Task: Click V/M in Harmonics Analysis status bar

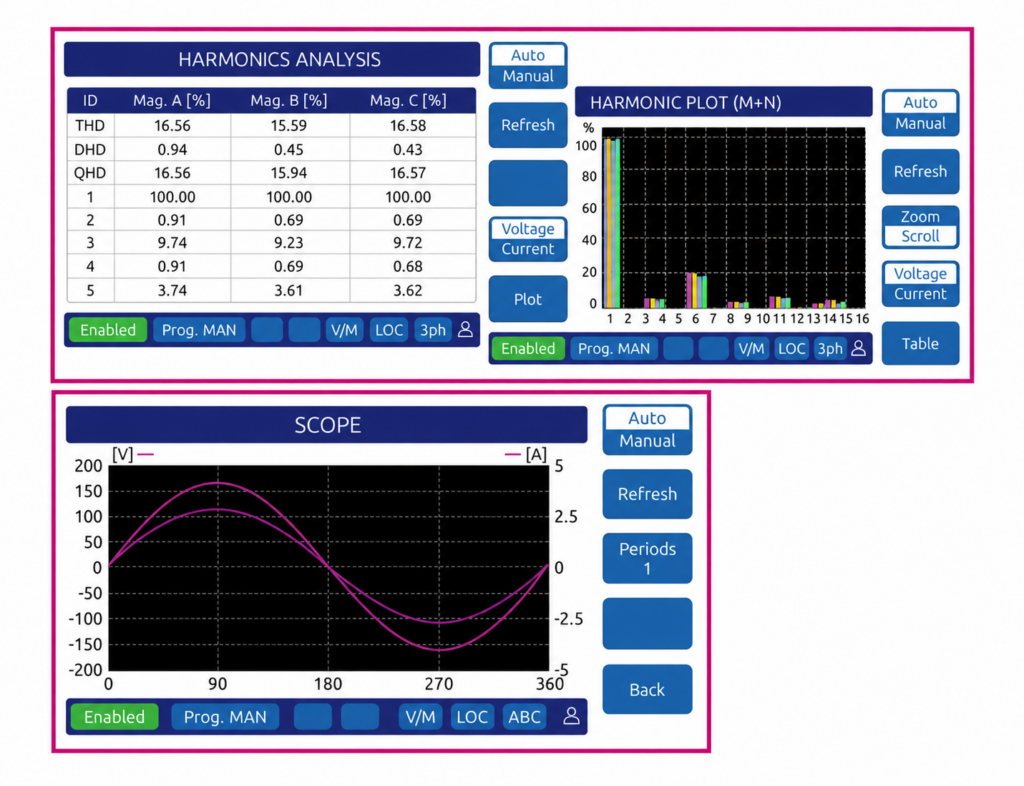Action: tap(344, 330)
